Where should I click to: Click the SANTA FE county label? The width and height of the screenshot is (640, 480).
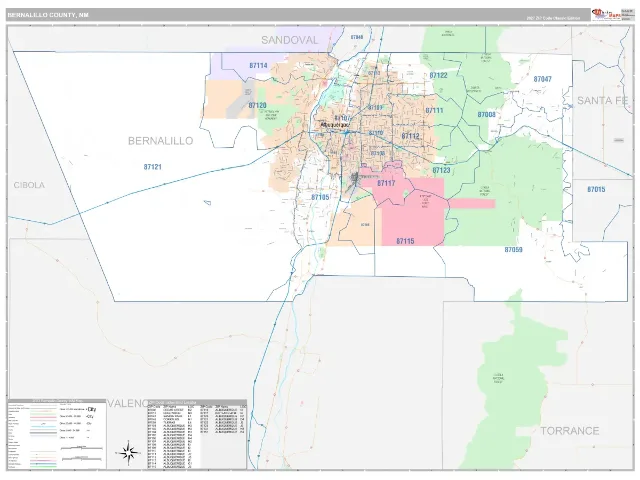click(x=602, y=100)
